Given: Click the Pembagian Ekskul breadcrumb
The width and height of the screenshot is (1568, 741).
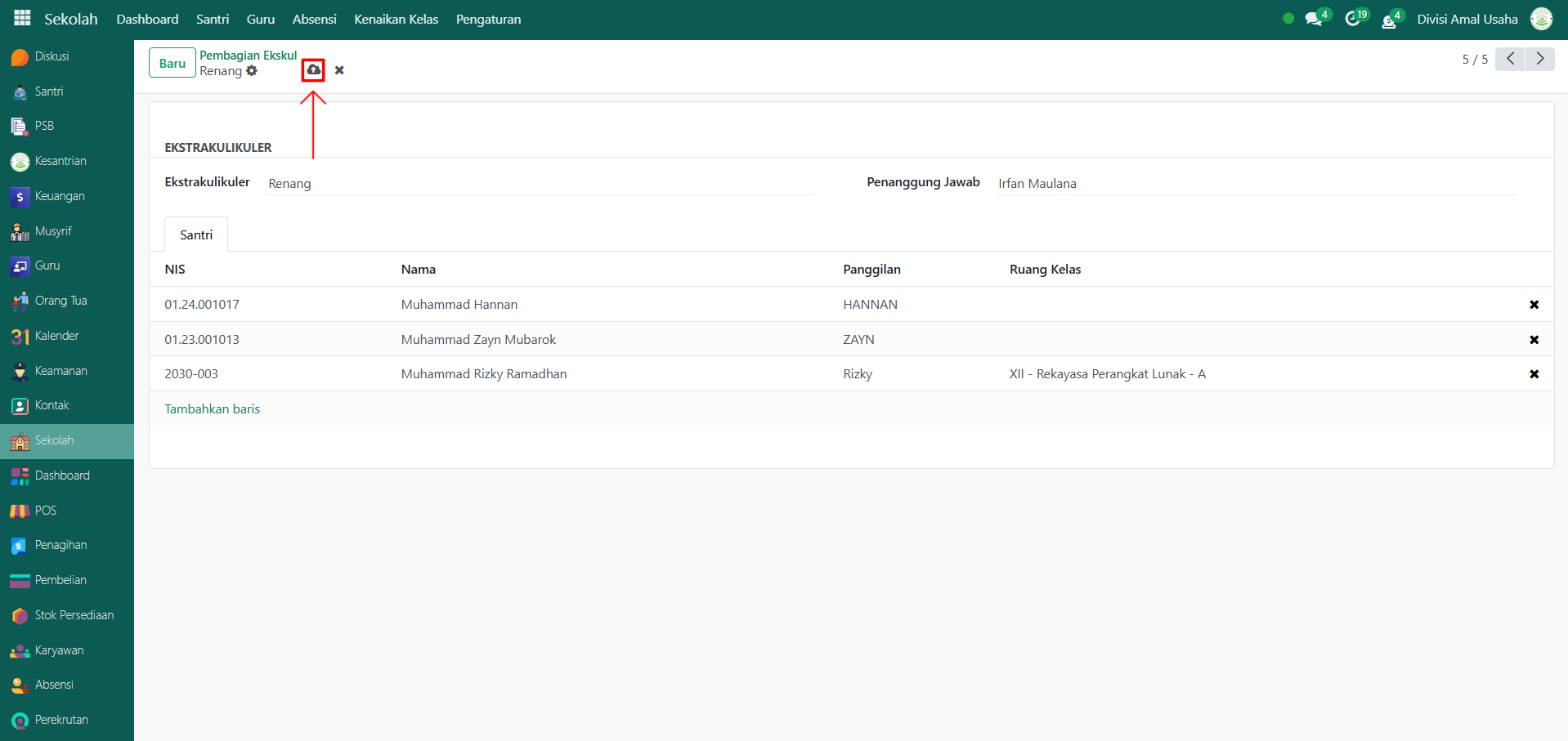Looking at the screenshot, I should tap(248, 56).
